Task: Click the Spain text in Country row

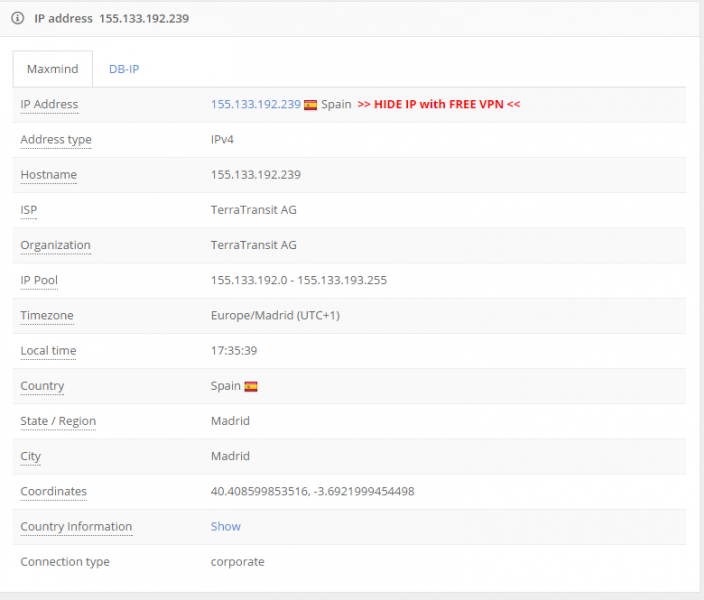Action: coord(226,386)
